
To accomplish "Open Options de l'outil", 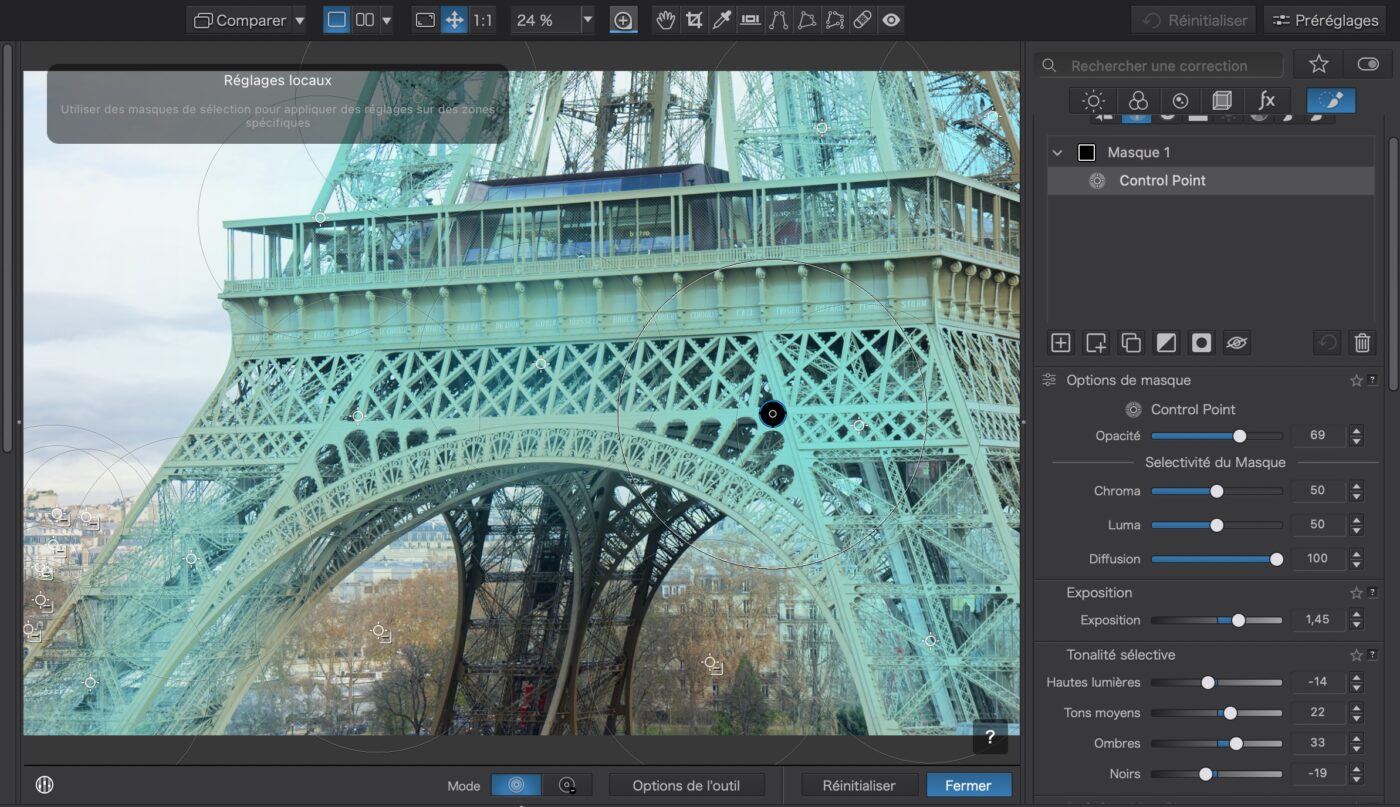I will click(687, 785).
